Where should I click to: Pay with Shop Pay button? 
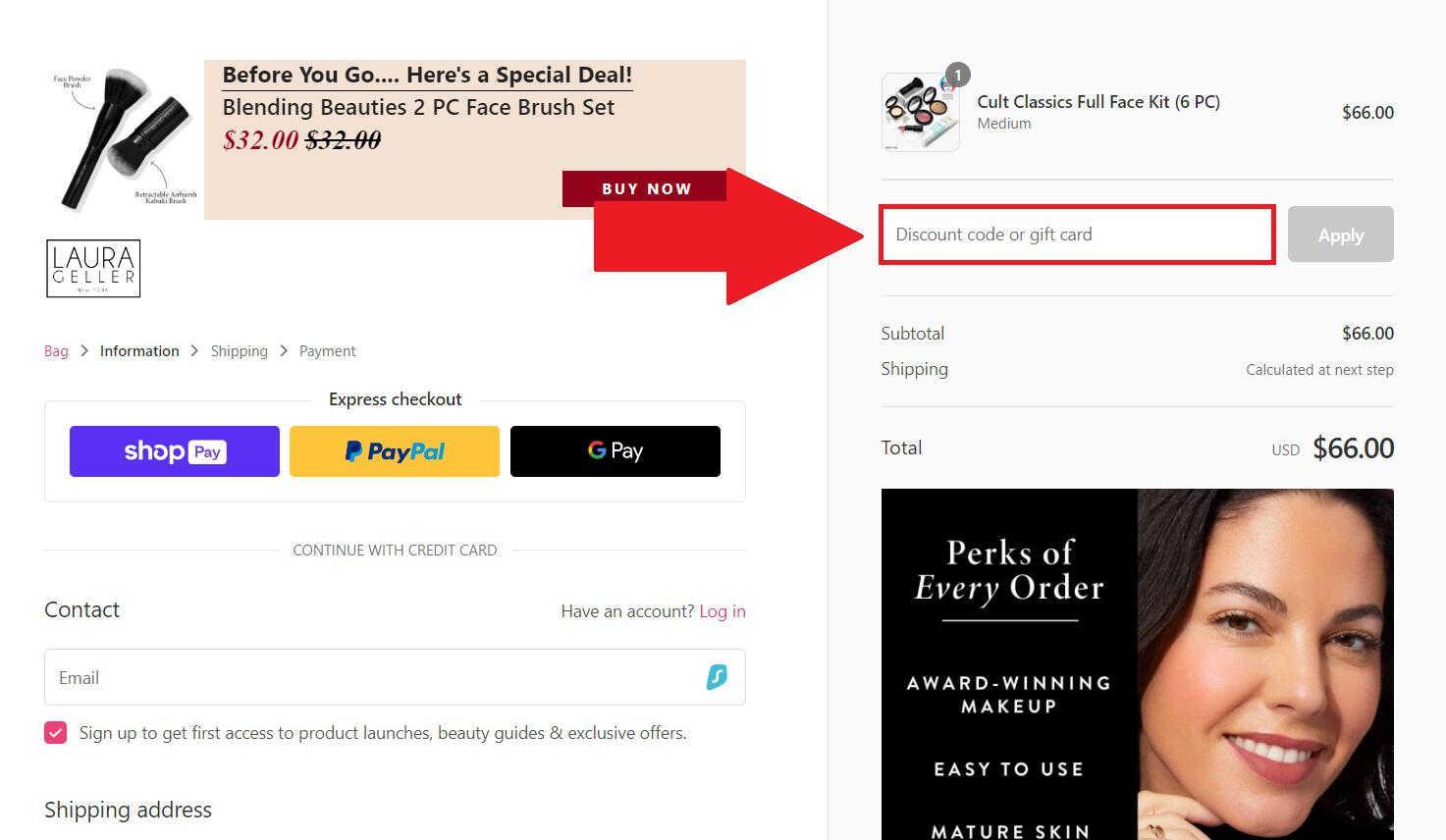pos(175,451)
